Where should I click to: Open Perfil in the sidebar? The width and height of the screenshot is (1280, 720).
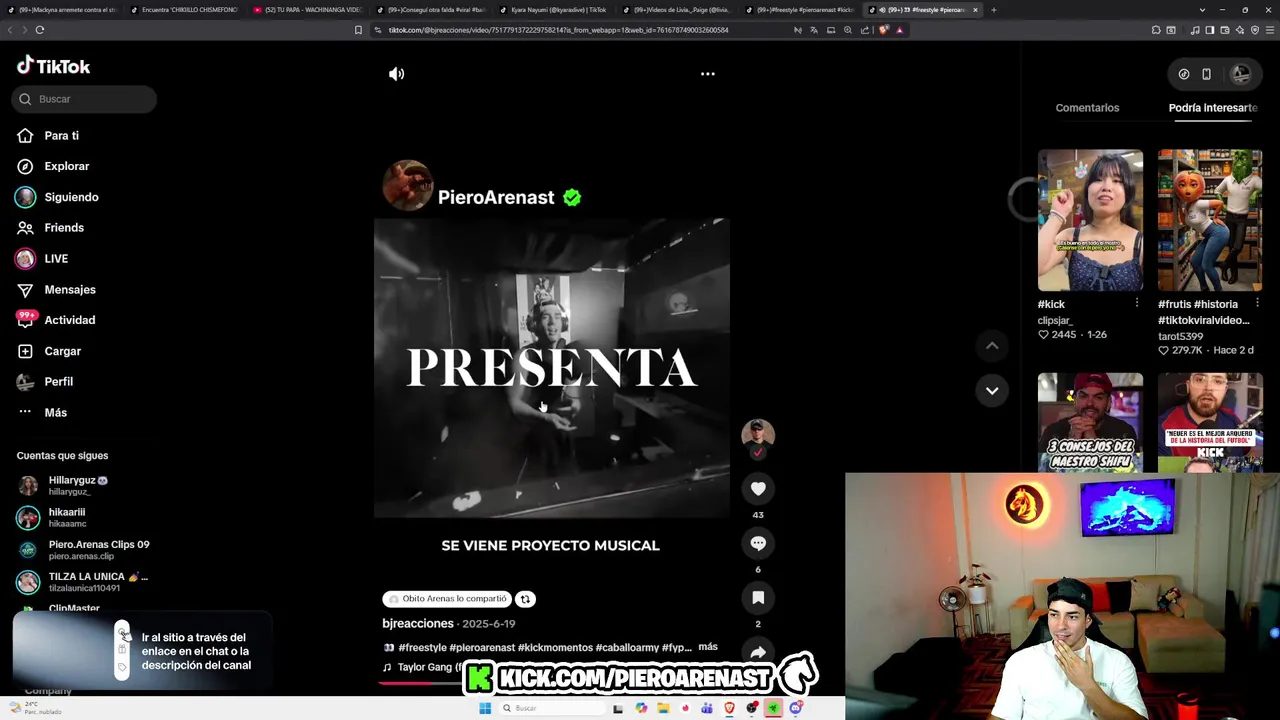tap(58, 382)
